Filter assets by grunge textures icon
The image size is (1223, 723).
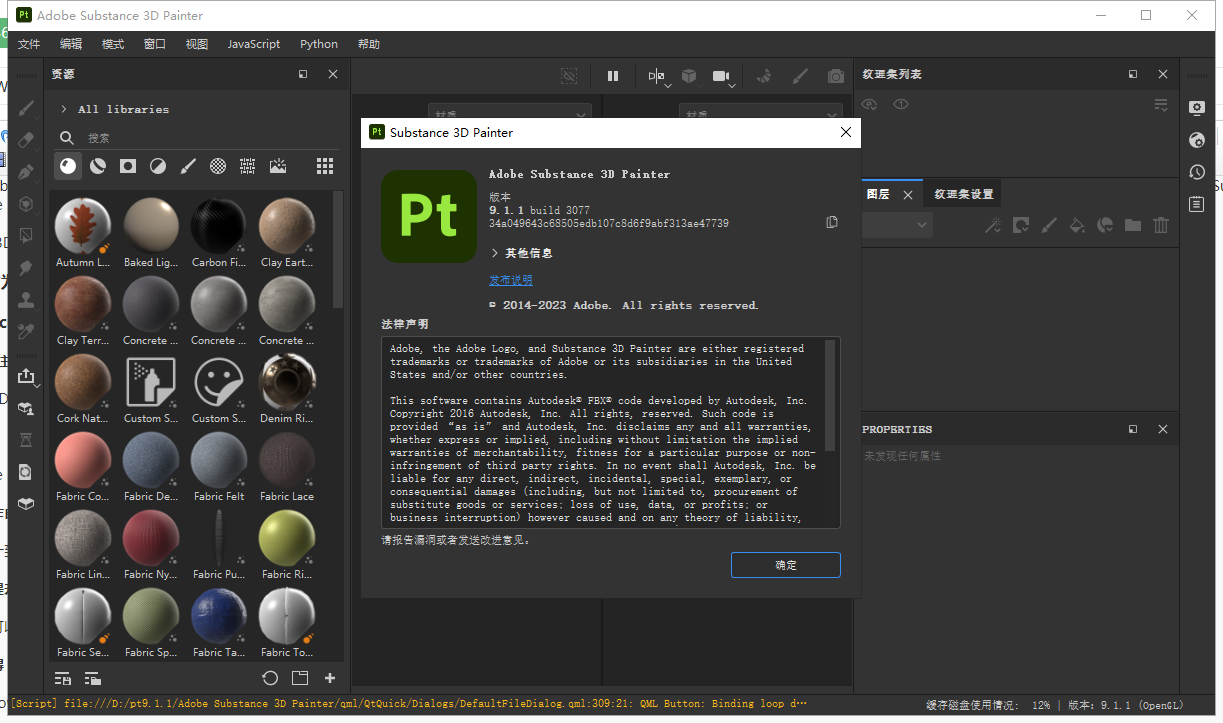[248, 166]
